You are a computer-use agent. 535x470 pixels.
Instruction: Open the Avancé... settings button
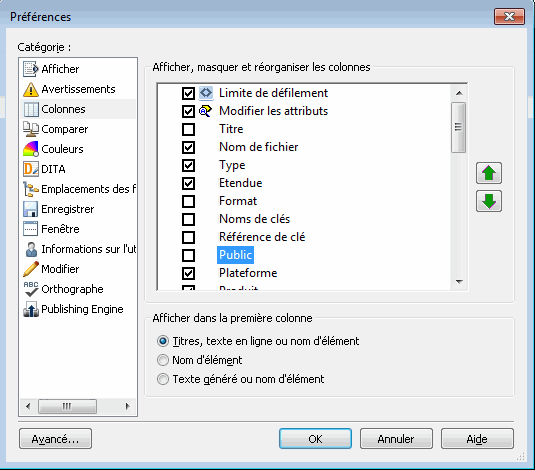55,439
